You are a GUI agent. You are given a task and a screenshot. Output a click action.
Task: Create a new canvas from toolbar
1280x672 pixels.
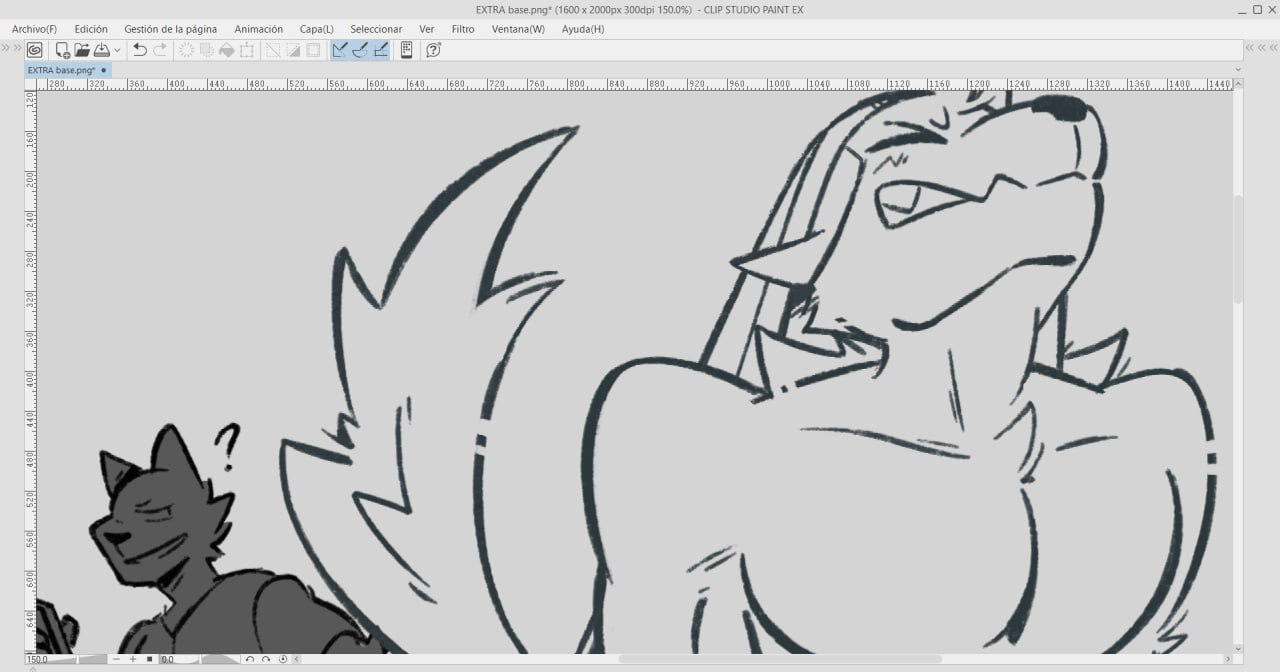pyautogui.click(x=63, y=50)
